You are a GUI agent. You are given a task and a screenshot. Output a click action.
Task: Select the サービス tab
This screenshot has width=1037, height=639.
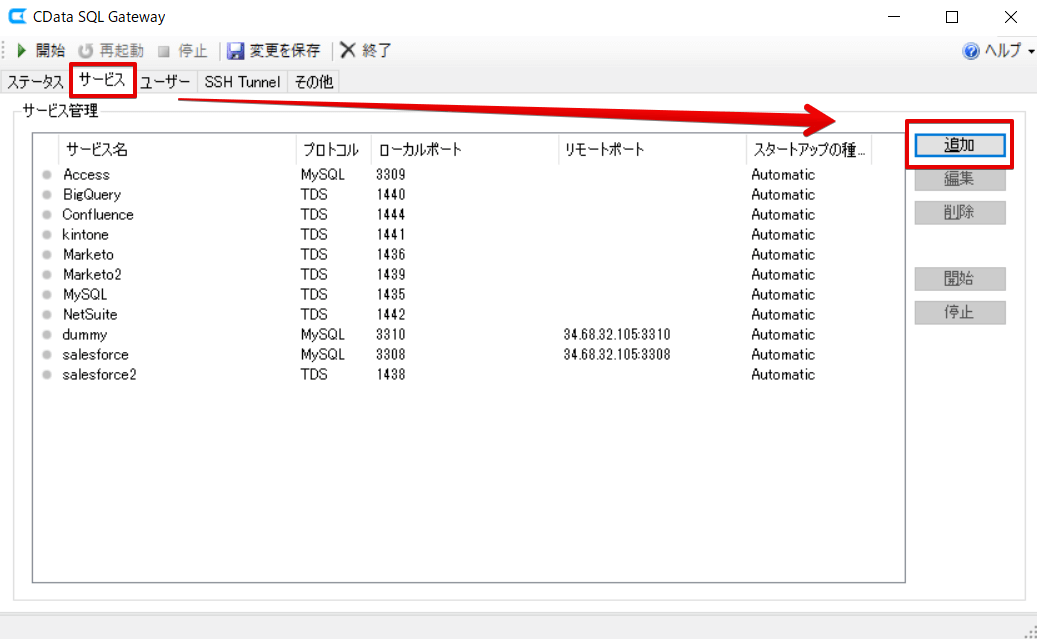[102, 80]
